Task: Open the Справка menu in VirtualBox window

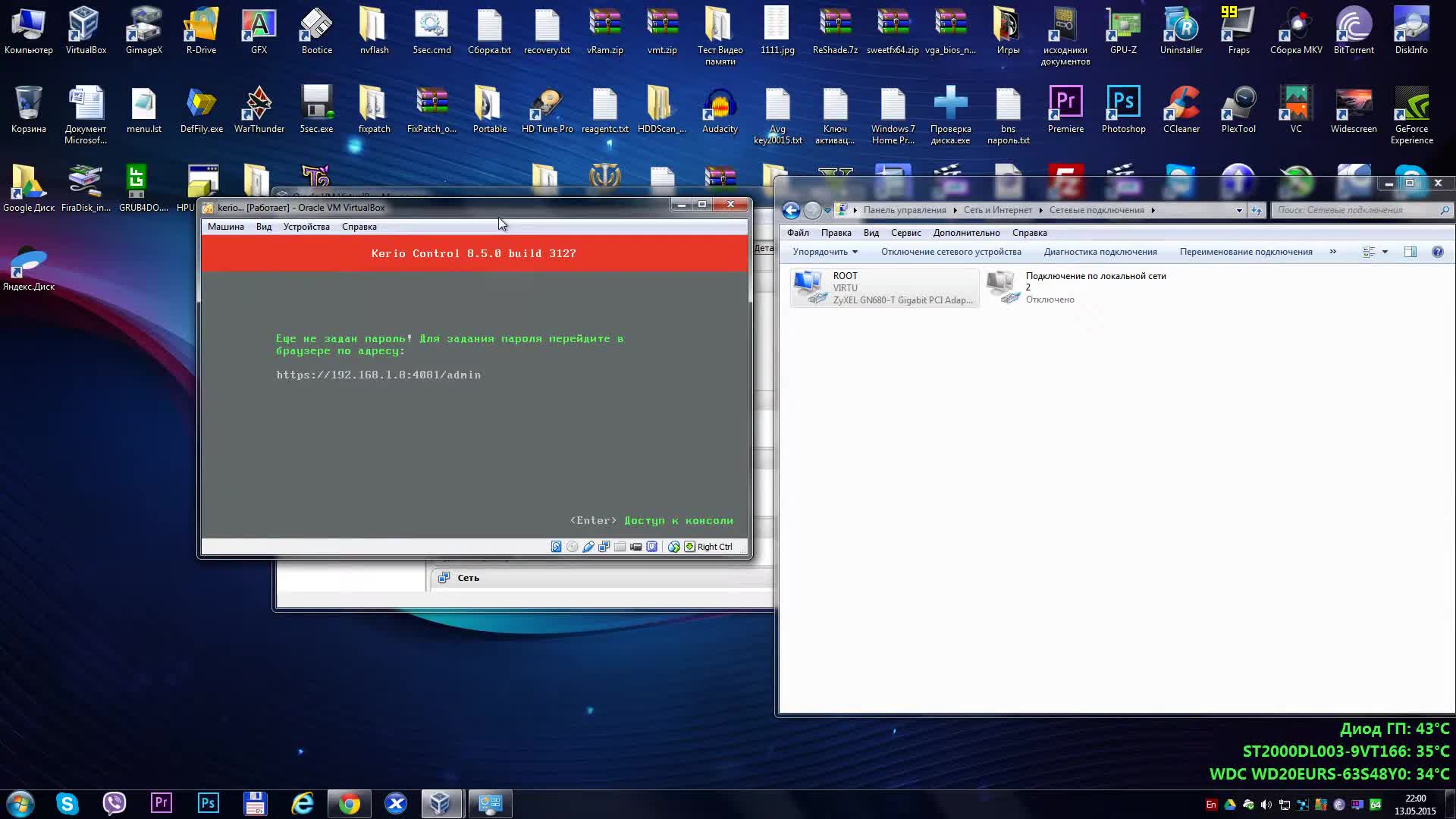Action: click(x=359, y=227)
